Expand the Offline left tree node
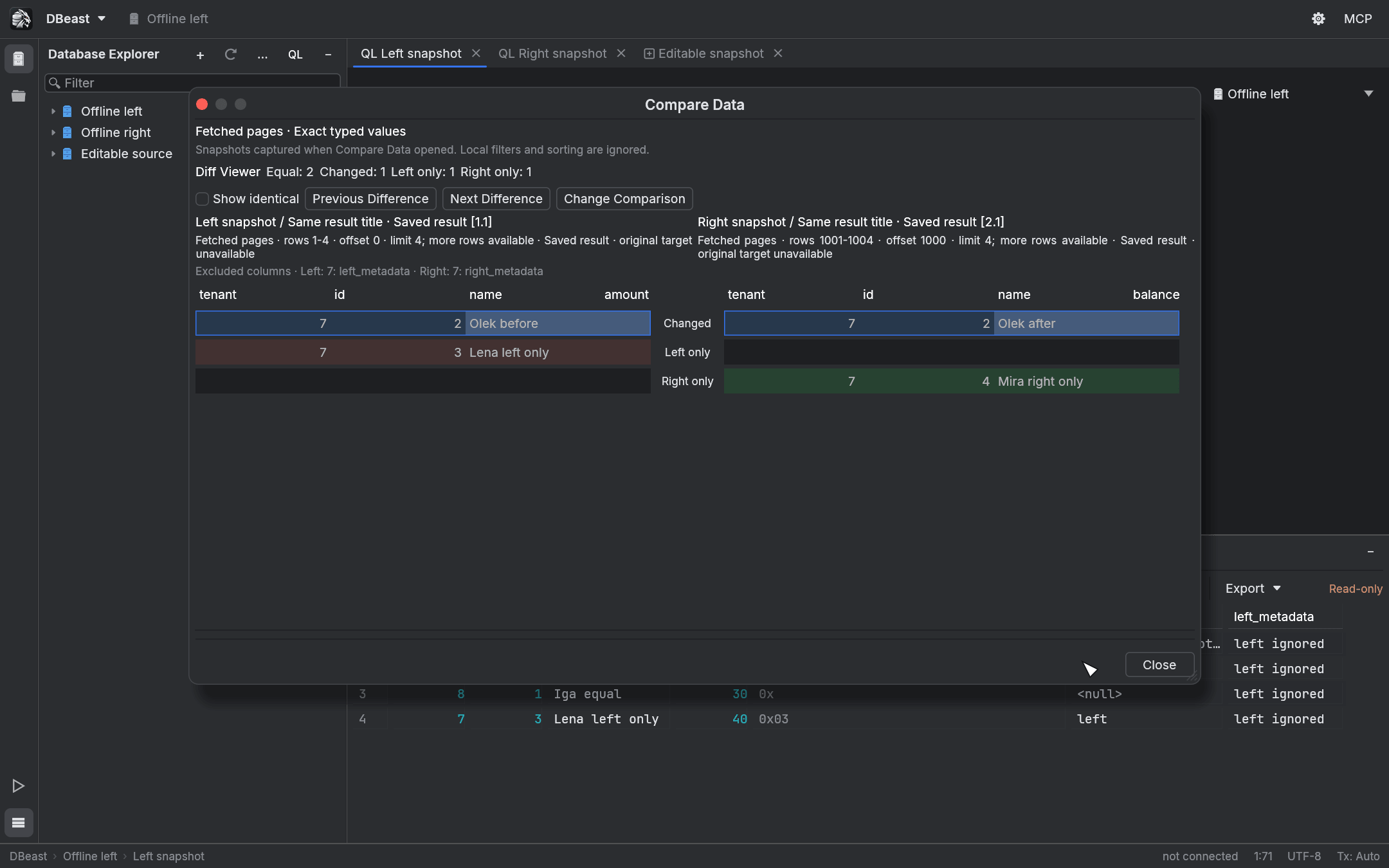This screenshot has height=868, width=1389. 53,111
